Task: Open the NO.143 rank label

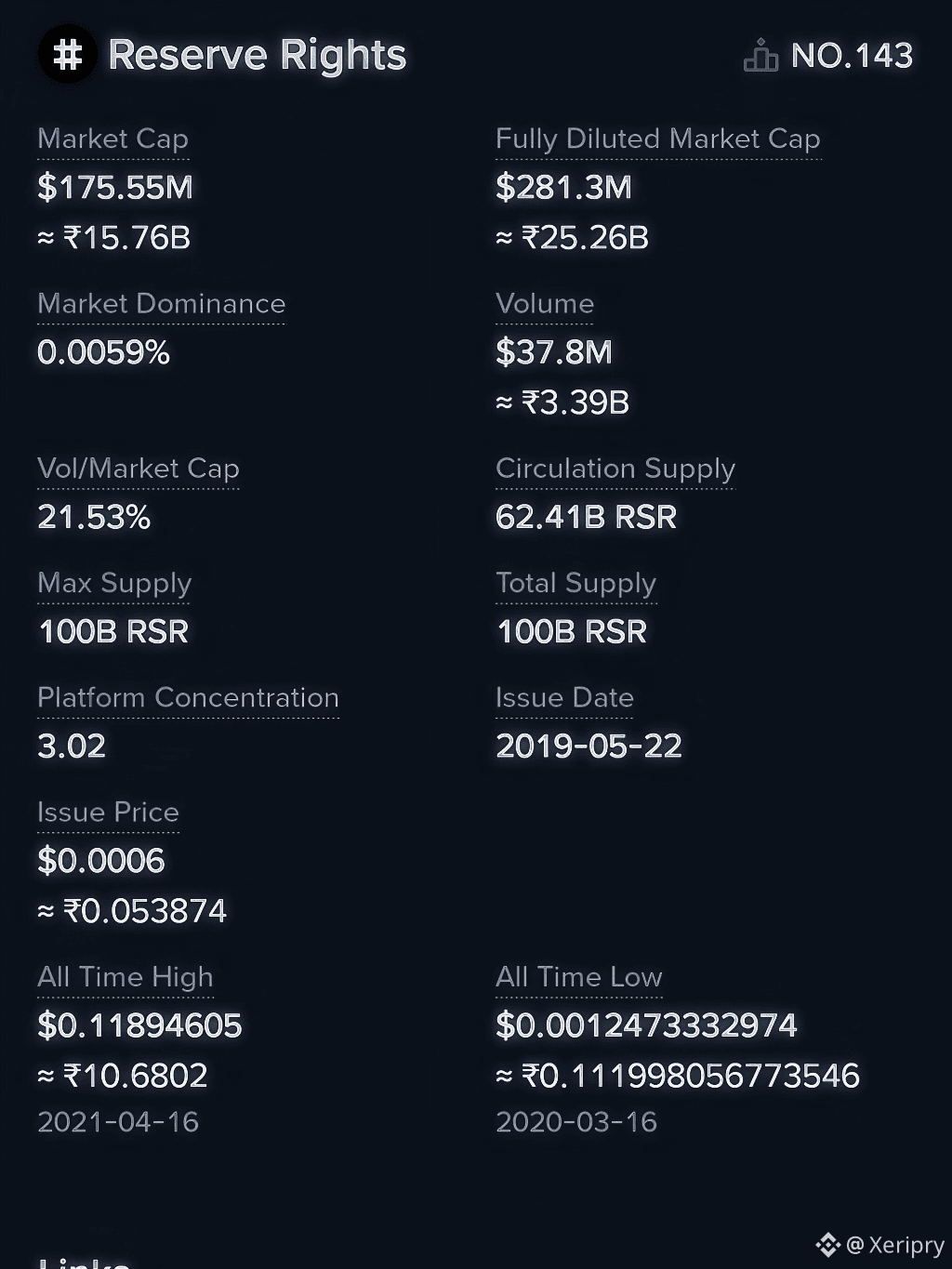Action: [852, 56]
